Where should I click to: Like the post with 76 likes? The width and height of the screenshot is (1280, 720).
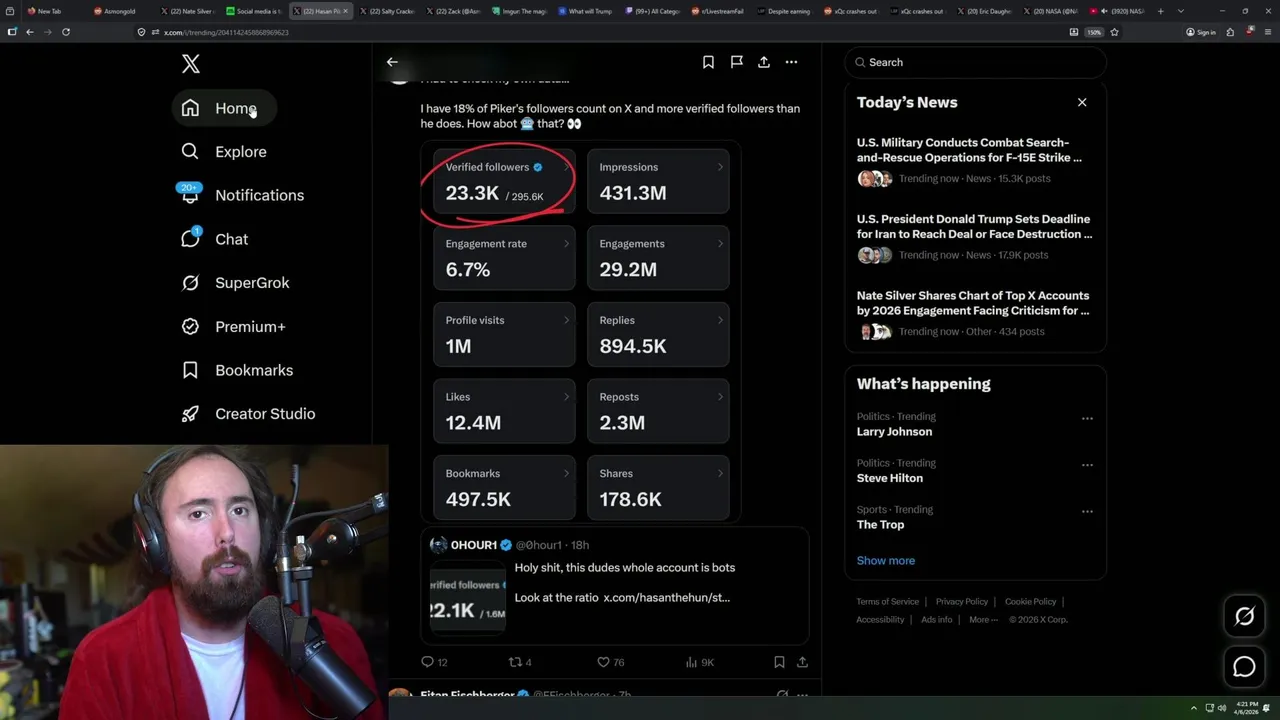(x=603, y=662)
